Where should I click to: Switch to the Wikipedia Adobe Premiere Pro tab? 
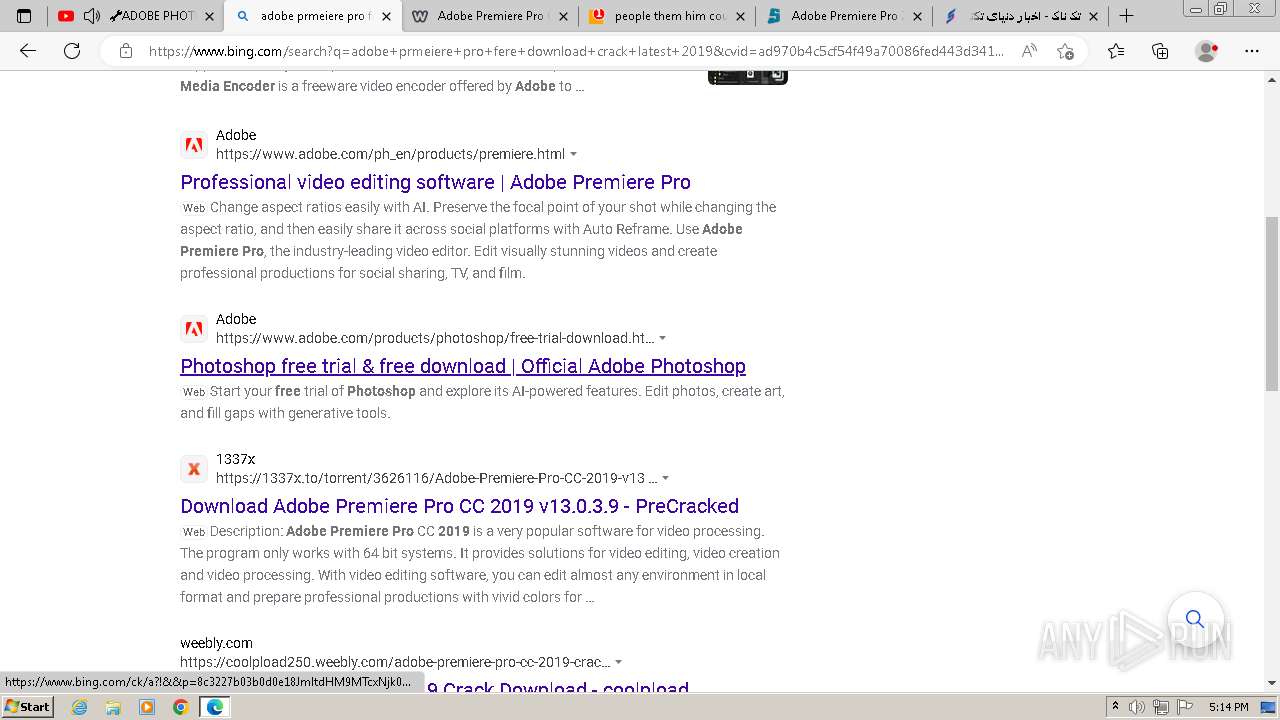point(491,16)
